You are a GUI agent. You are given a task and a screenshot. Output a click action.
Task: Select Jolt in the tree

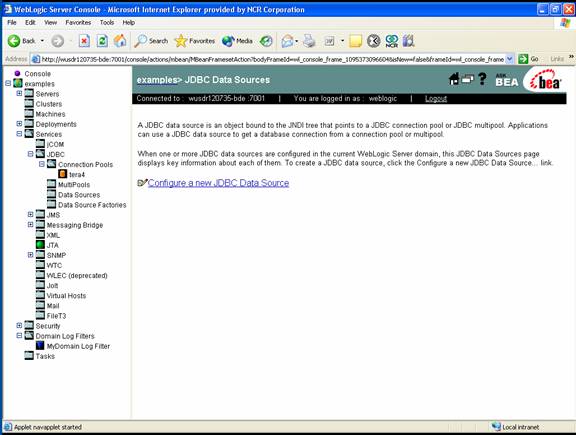53,285
